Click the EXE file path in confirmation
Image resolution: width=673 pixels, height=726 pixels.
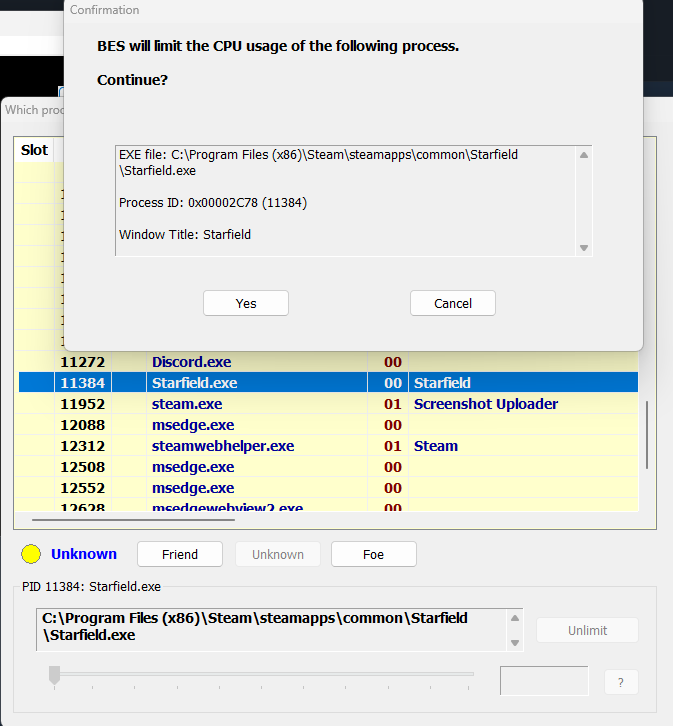[x=318, y=163]
